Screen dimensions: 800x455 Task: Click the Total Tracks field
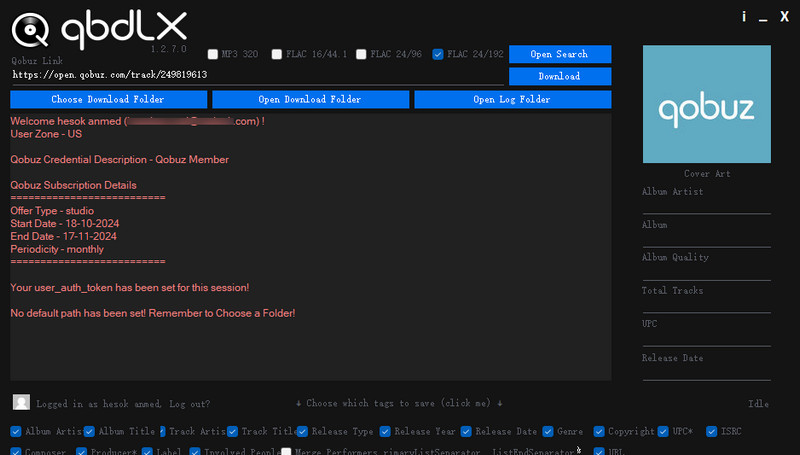tap(707, 305)
